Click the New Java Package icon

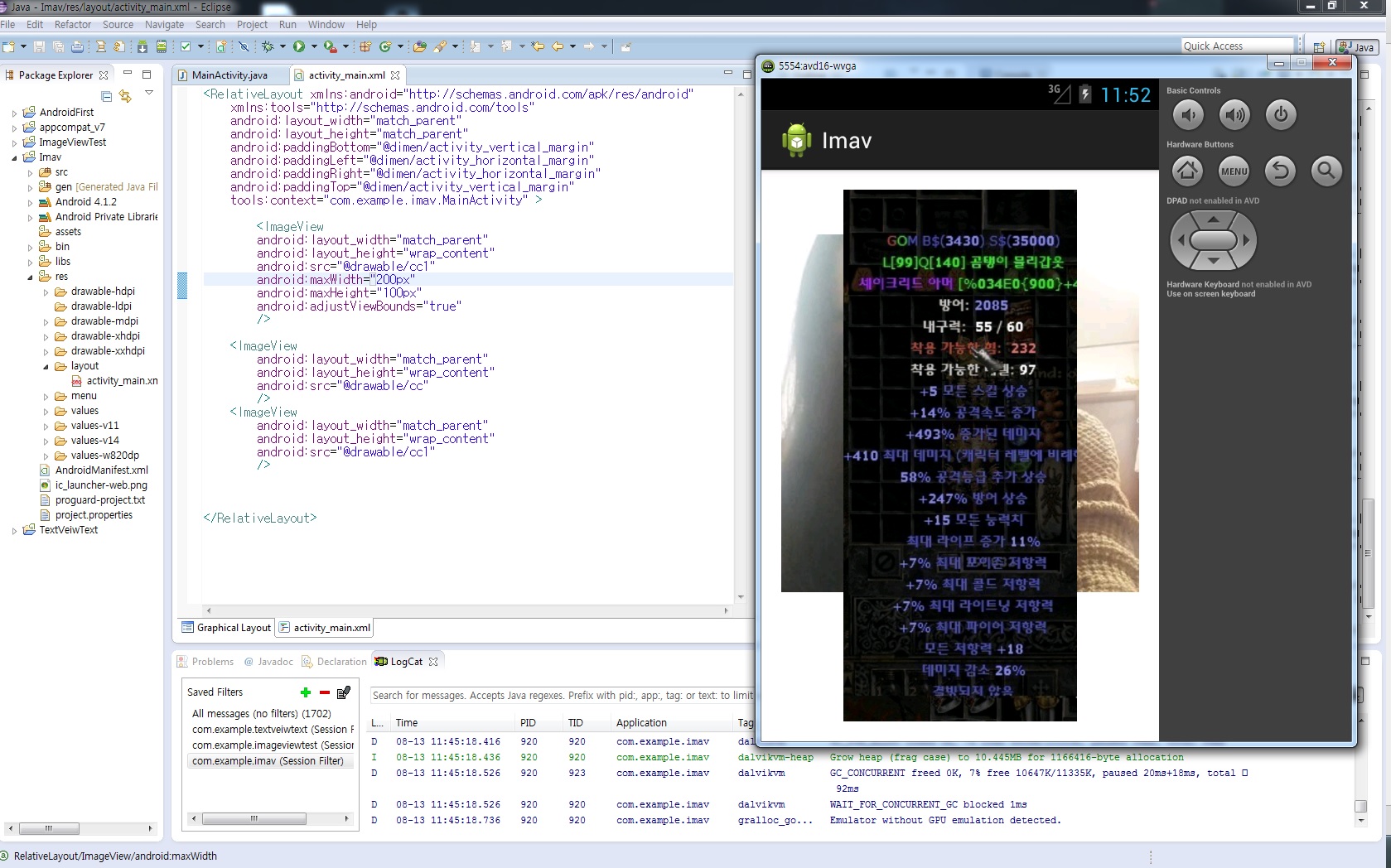(x=365, y=46)
